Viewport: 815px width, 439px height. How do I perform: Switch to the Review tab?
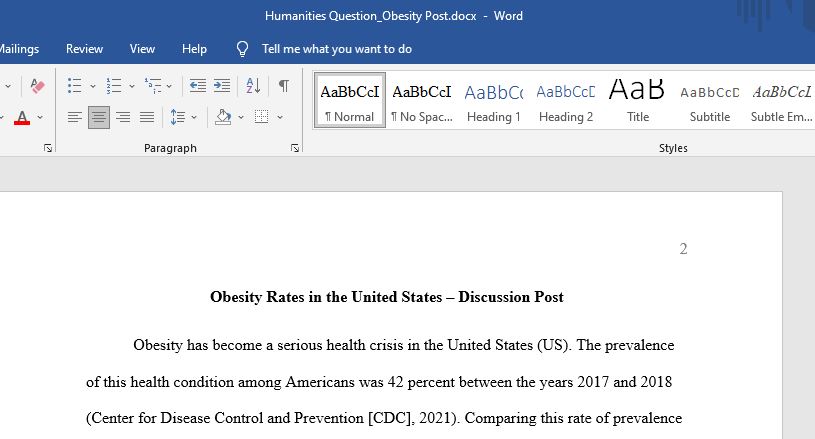pyautogui.click(x=84, y=49)
